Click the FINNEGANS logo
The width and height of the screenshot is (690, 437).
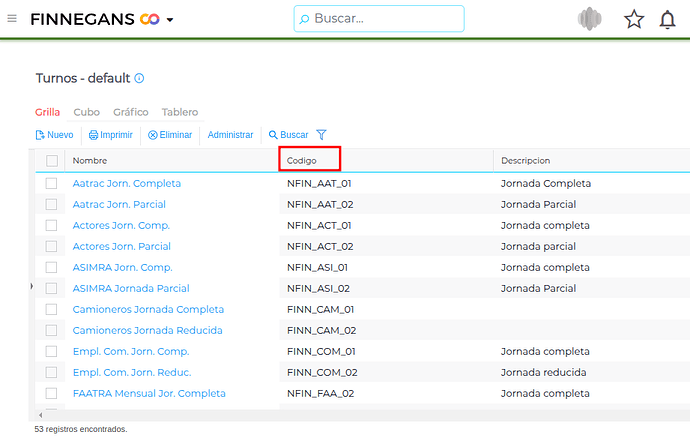coord(95,19)
